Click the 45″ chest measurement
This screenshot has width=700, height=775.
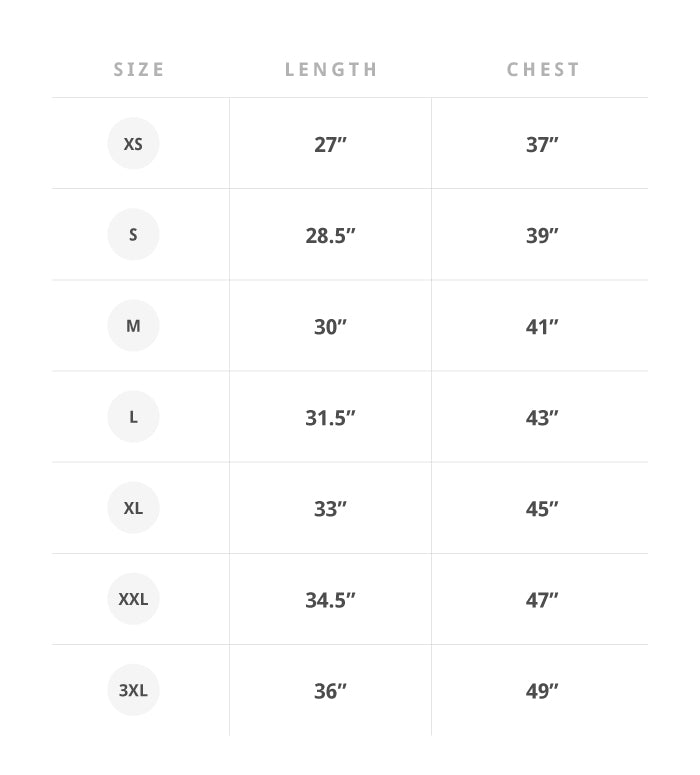[542, 509]
